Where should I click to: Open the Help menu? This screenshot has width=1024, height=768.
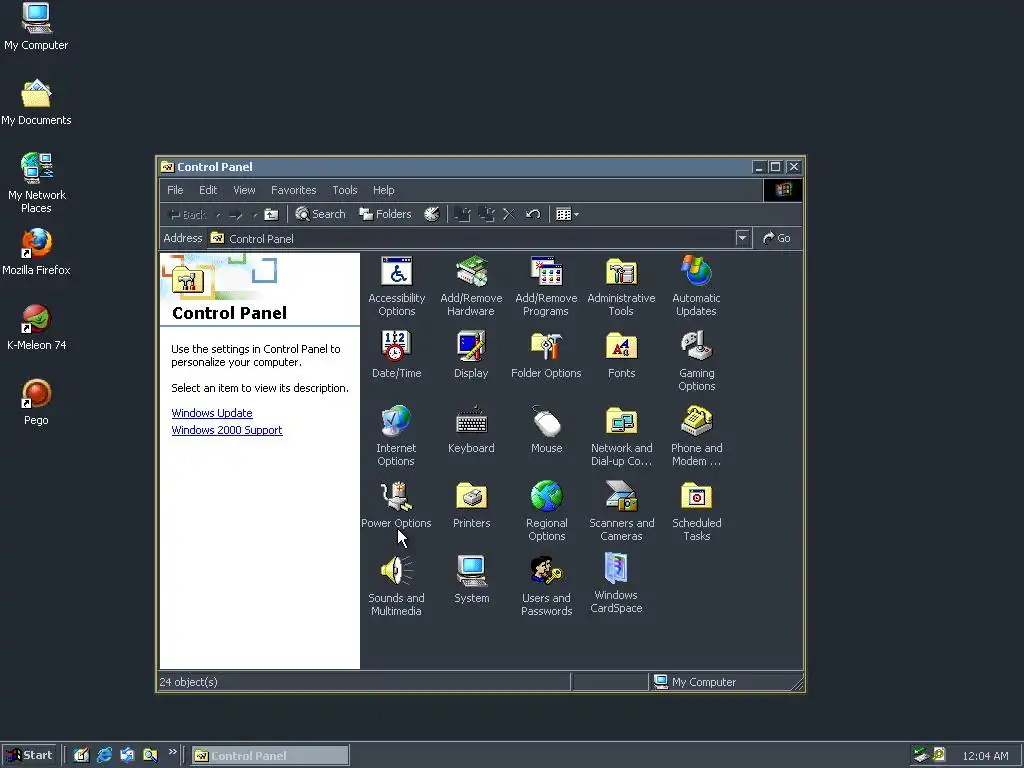[383, 190]
